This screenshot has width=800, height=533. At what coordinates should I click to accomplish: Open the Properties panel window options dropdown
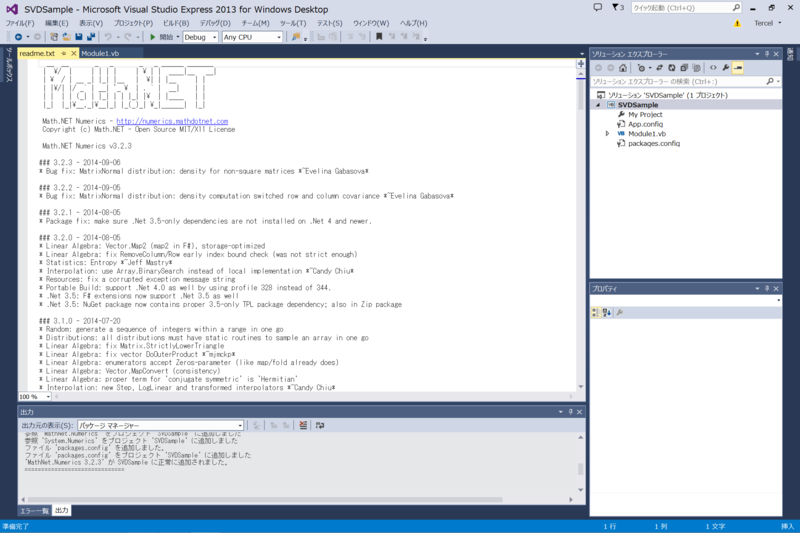coord(757,288)
